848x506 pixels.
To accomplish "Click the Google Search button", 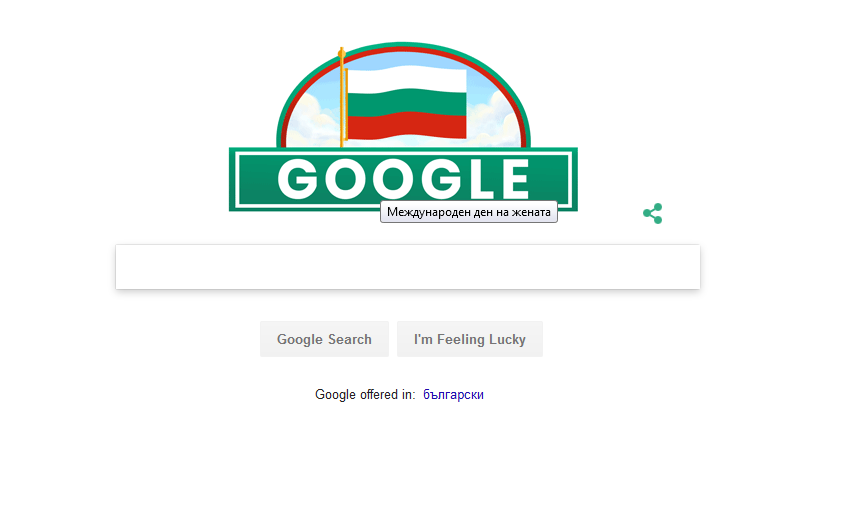I will pos(324,339).
